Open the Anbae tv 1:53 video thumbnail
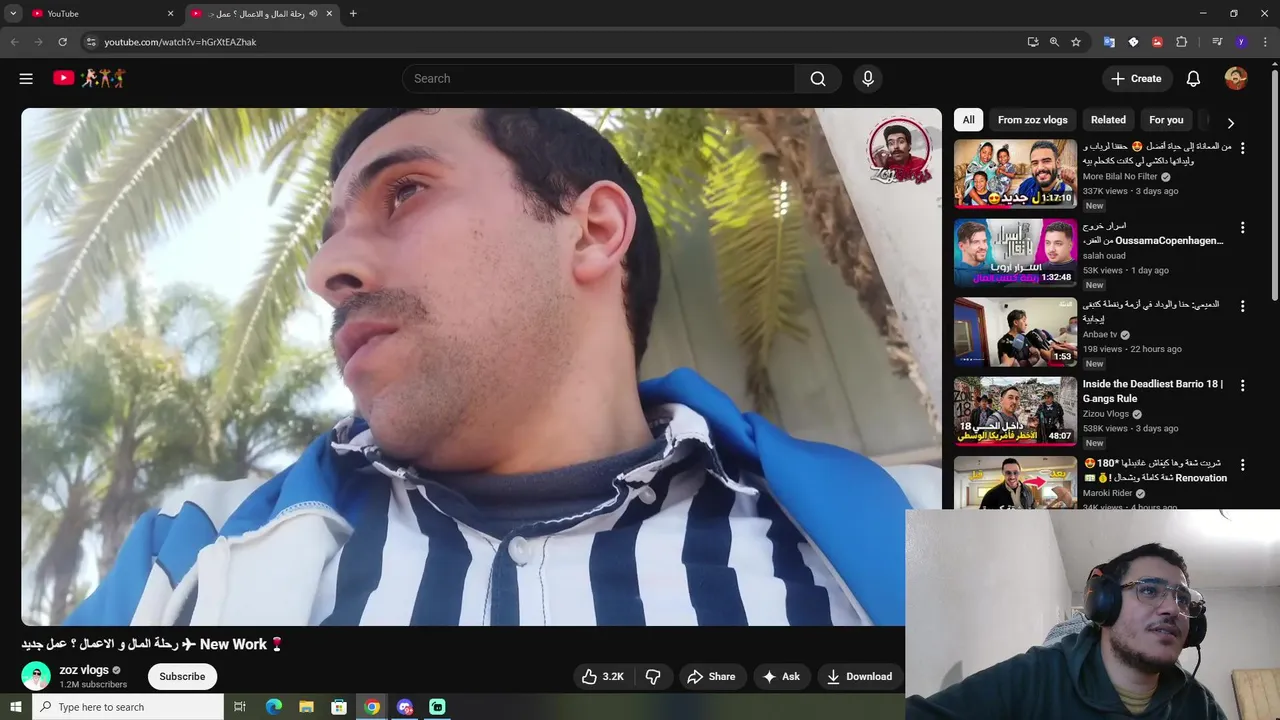1280x720 pixels. (1015, 331)
